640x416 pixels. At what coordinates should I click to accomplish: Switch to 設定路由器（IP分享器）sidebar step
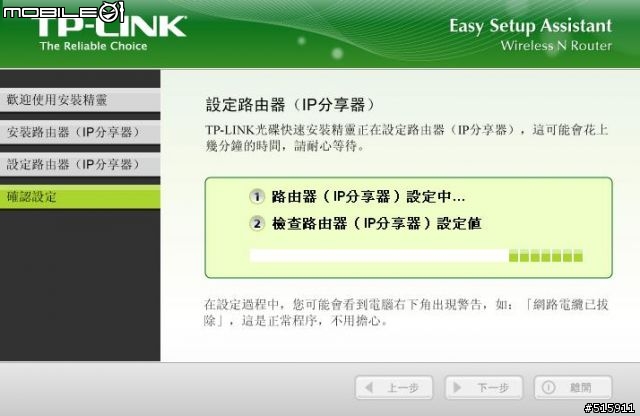pos(80,165)
